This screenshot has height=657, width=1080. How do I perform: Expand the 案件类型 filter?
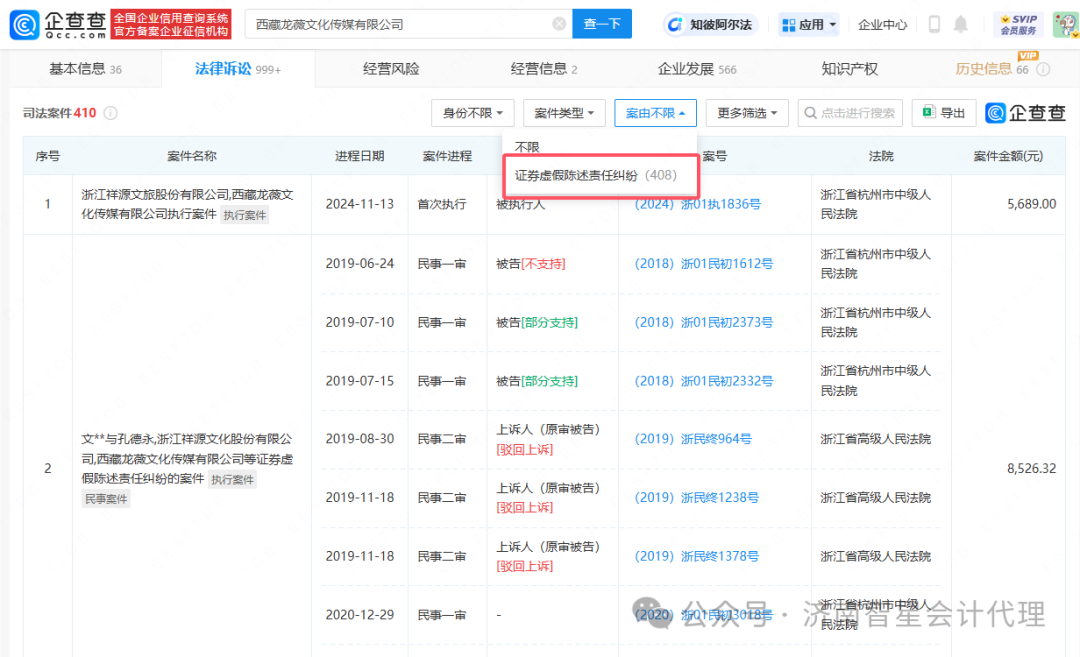(x=564, y=113)
